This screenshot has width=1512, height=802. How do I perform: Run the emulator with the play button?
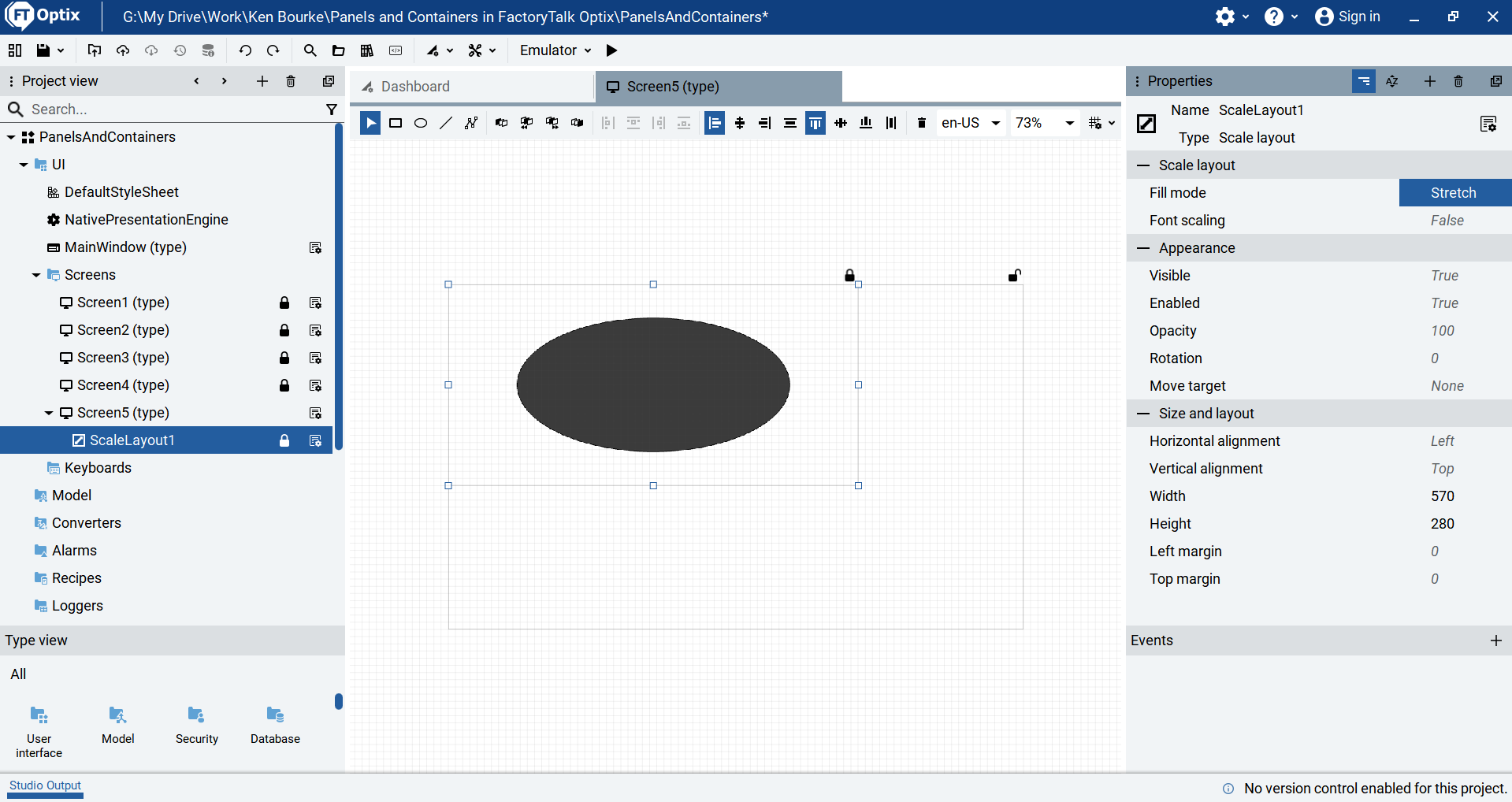coord(611,50)
